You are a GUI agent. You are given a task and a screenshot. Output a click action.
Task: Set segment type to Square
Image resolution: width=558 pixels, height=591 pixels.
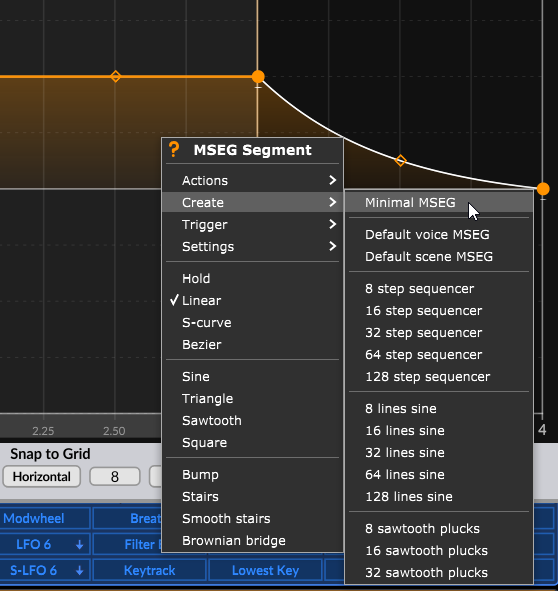(252, 442)
